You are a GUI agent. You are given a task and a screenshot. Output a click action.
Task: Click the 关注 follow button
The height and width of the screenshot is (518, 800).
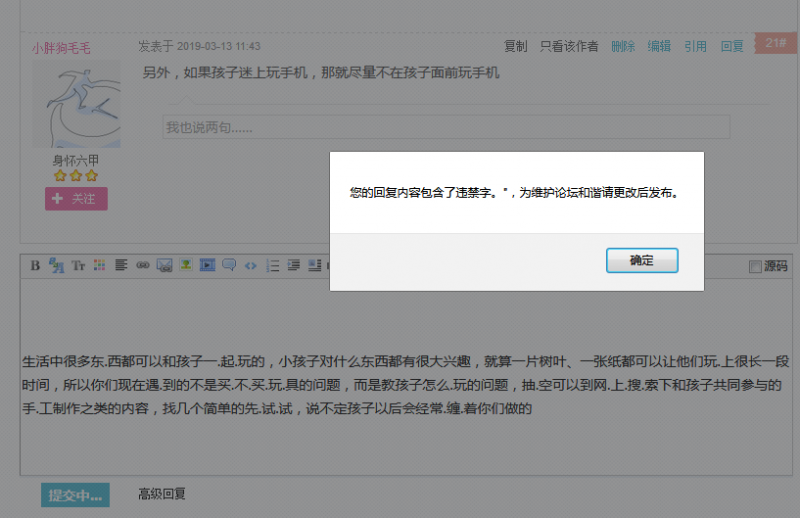pos(76,199)
